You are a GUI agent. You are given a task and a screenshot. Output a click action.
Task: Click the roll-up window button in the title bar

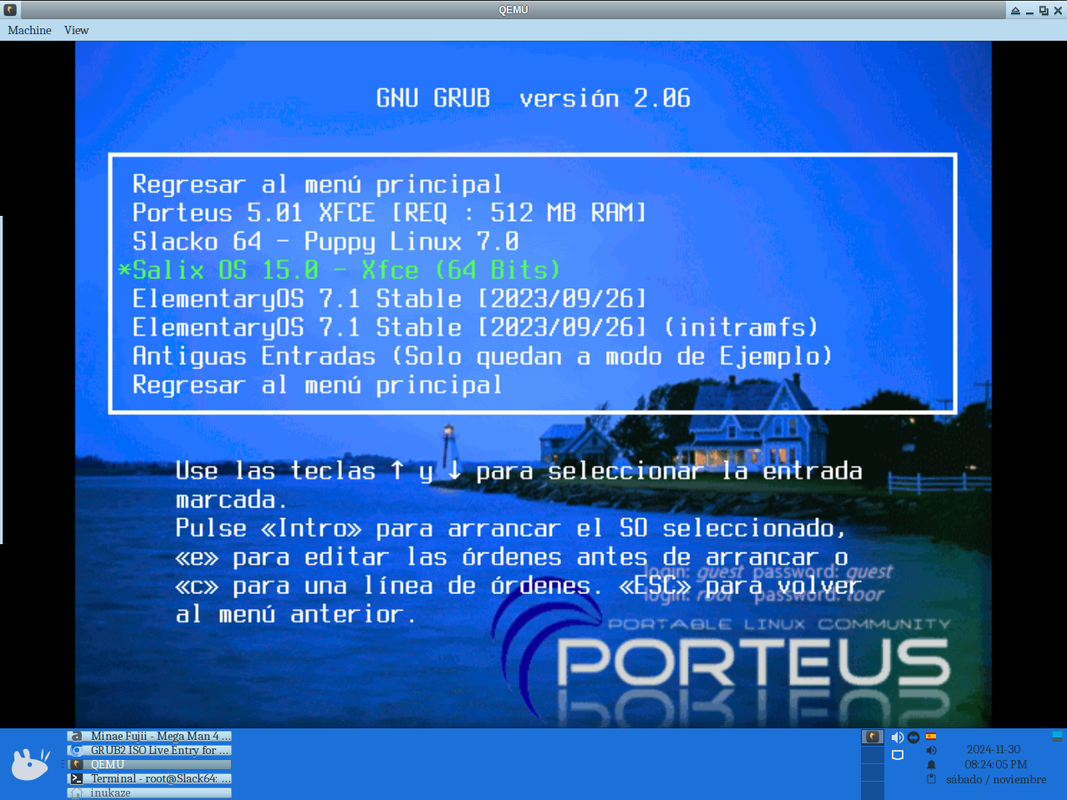coord(1015,10)
